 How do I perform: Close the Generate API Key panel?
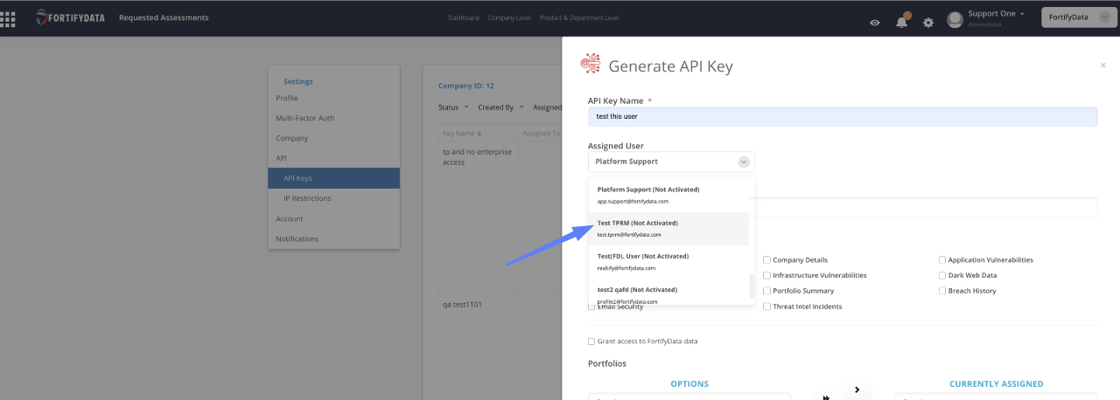(x=1103, y=66)
